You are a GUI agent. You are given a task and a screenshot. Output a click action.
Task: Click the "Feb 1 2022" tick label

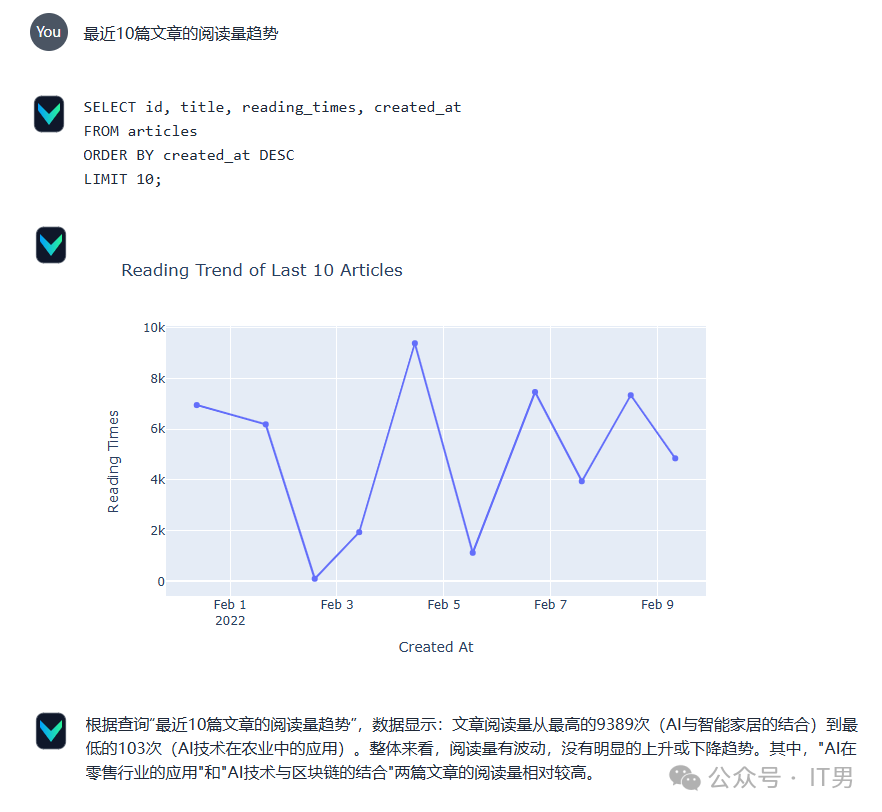[x=231, y=611]
